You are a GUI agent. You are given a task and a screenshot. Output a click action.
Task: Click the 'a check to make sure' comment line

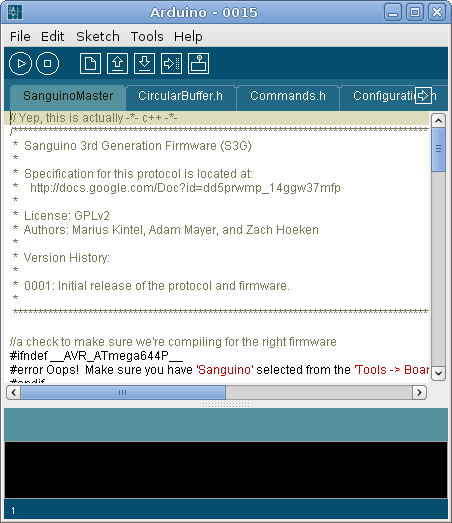pyautogui.click(x=173, y=342)
